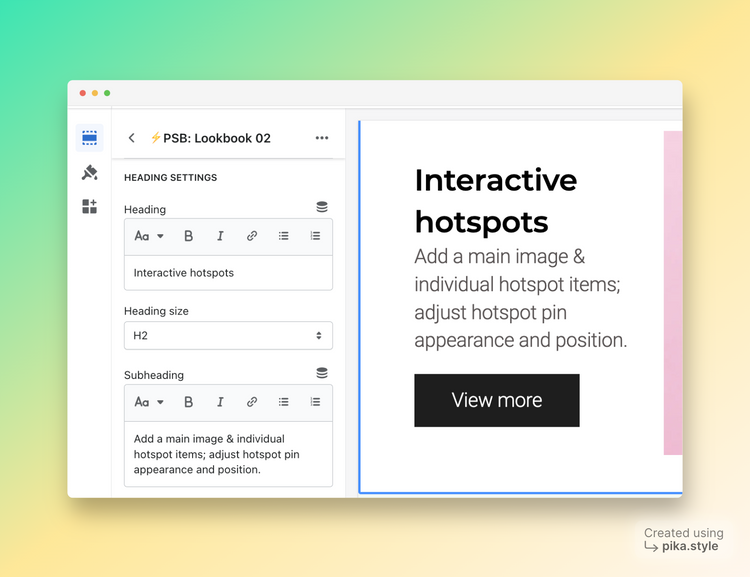Screen dimensions: 750x577
Task: Toggle italic in the Heading editor
Action: click(x=220, y=236)
